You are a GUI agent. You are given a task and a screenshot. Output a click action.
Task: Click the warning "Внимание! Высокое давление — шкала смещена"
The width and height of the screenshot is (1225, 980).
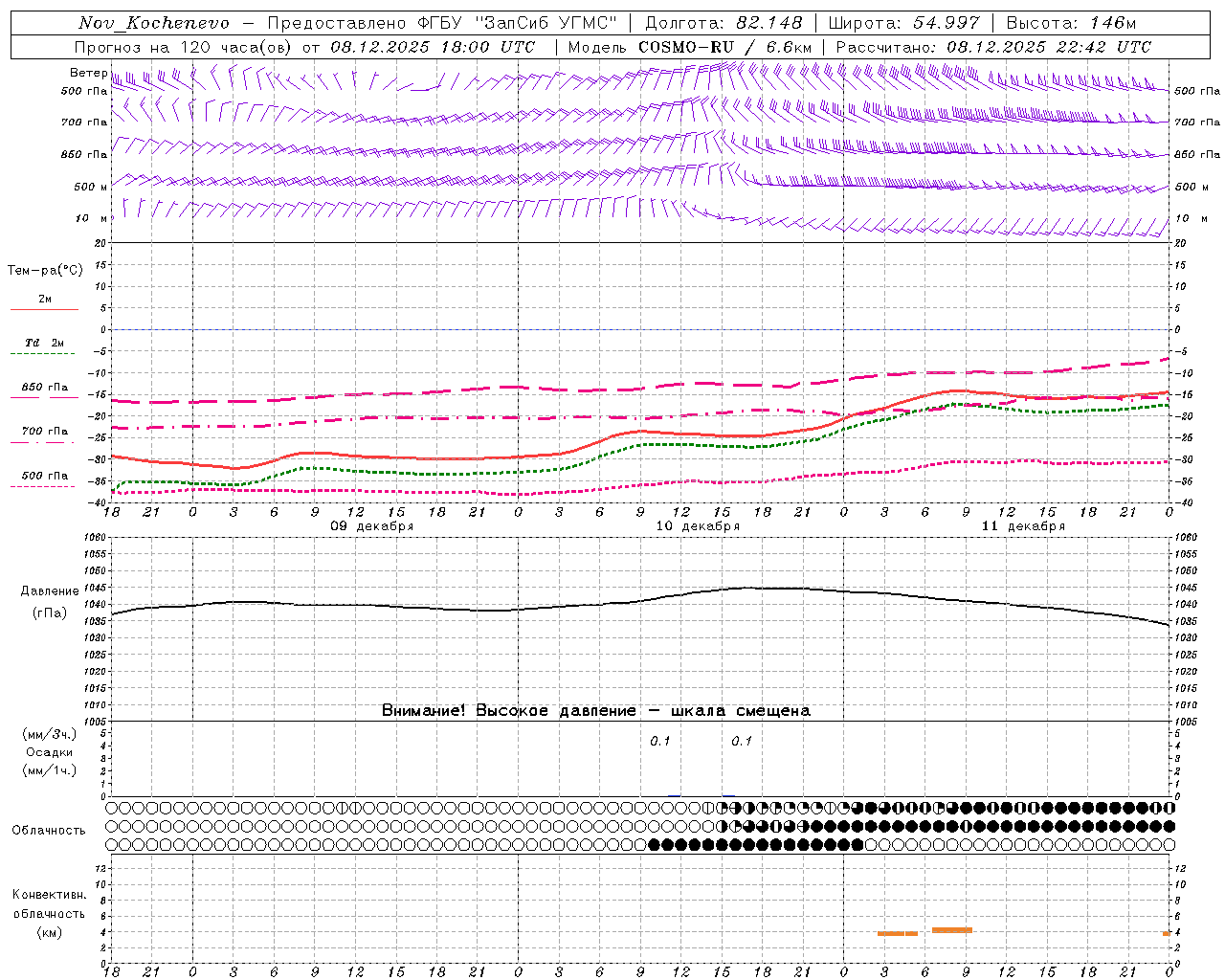click(596, 711)
